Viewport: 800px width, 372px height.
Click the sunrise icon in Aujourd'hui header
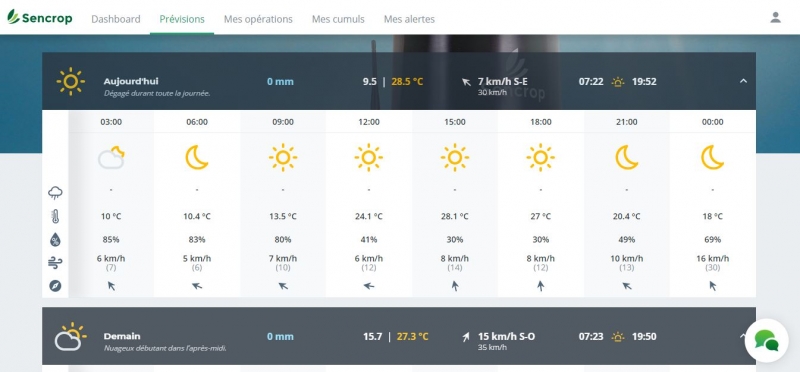click(x=618, y=82)
